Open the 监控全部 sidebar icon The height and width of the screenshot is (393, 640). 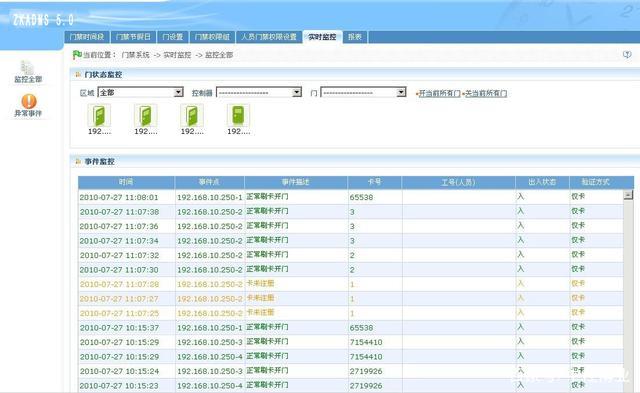[28, 71]
